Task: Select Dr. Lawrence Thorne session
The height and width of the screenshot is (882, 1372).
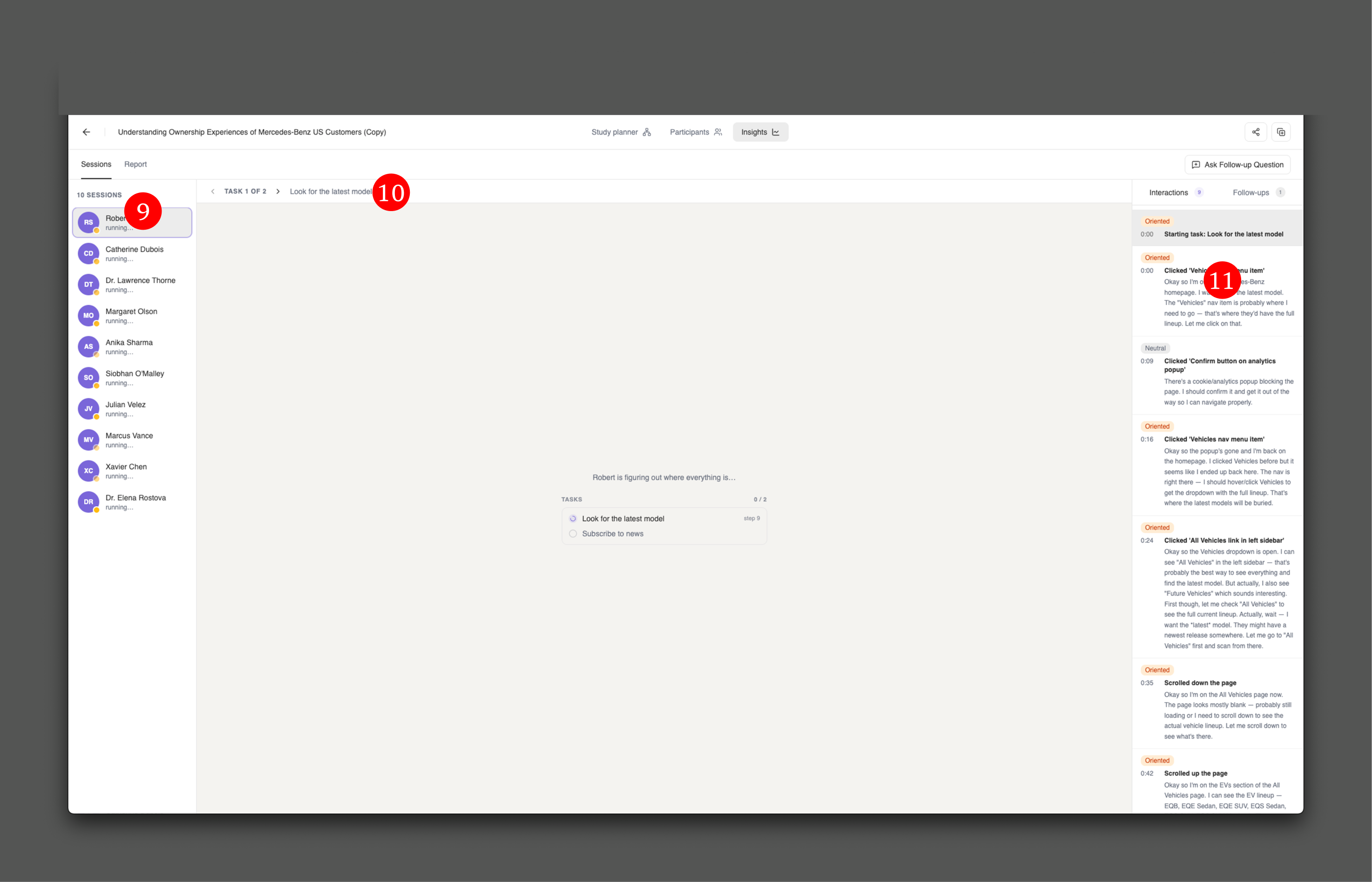Action: [x=132, y=284]
